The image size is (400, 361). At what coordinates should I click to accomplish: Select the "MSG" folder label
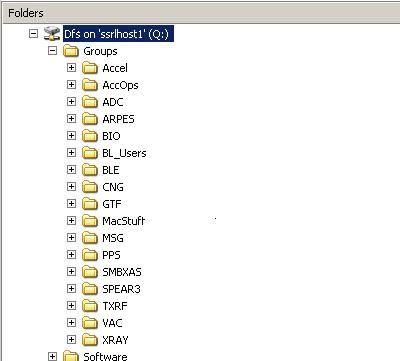click(x=113, y=238)
